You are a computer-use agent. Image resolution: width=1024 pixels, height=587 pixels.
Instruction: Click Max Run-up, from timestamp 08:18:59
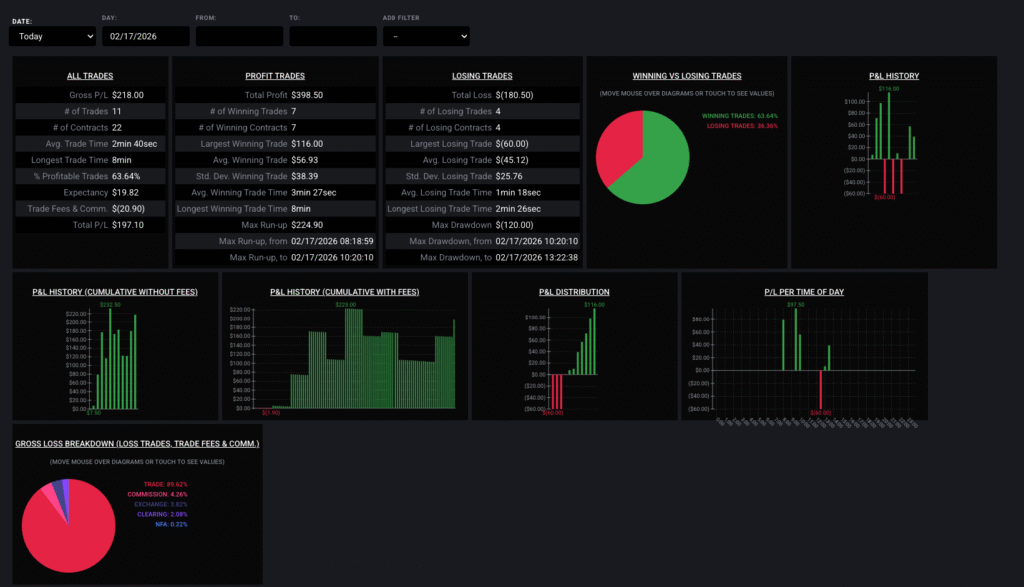(x=332, y=241)
